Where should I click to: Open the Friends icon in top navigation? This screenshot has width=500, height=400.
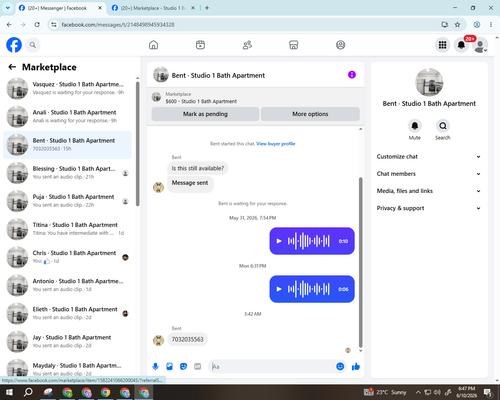coord(247,45)
